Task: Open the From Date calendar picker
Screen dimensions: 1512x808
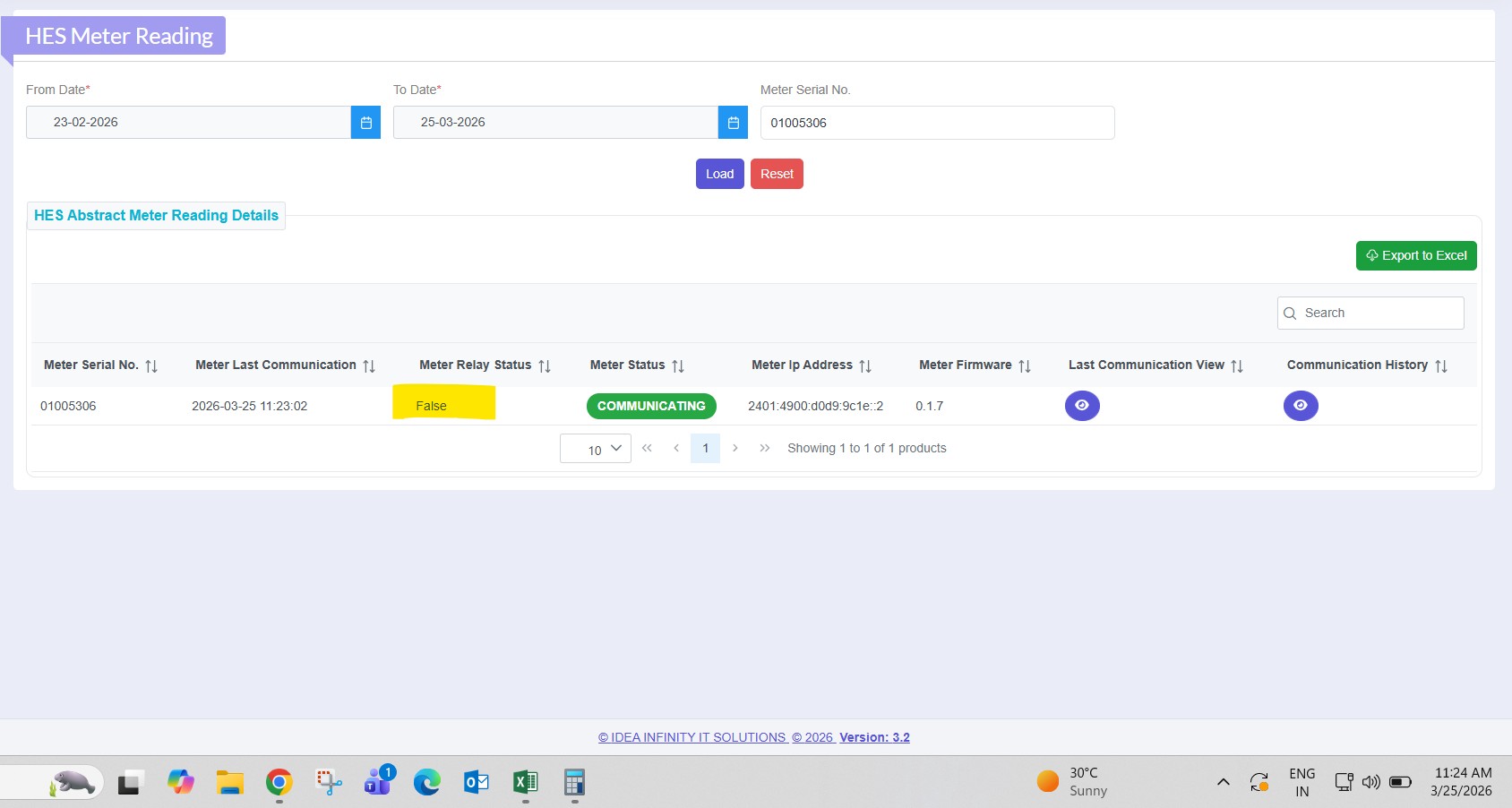Action: pyautogui.click(x=365, y=123)
